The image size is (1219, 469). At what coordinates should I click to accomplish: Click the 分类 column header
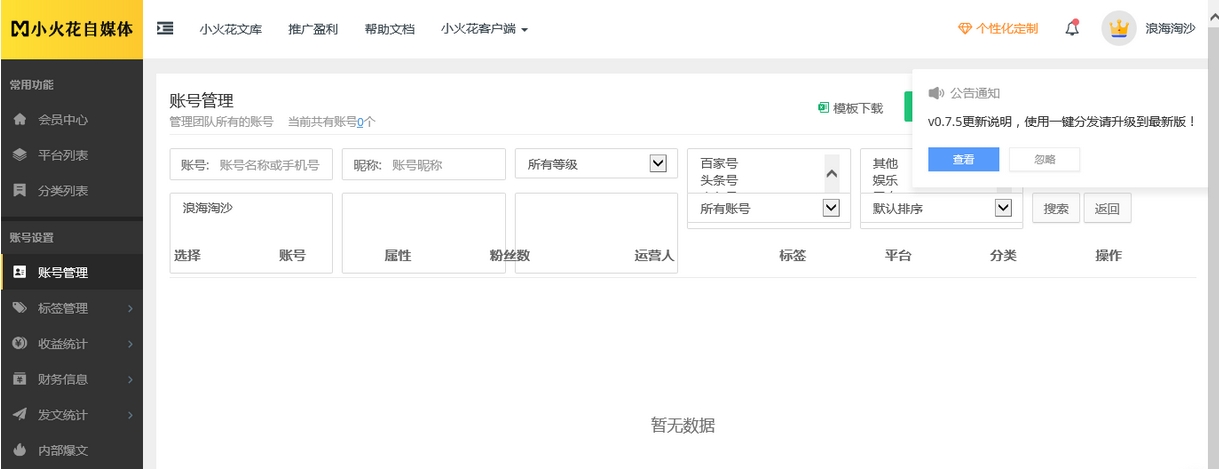coord(1003,256)
